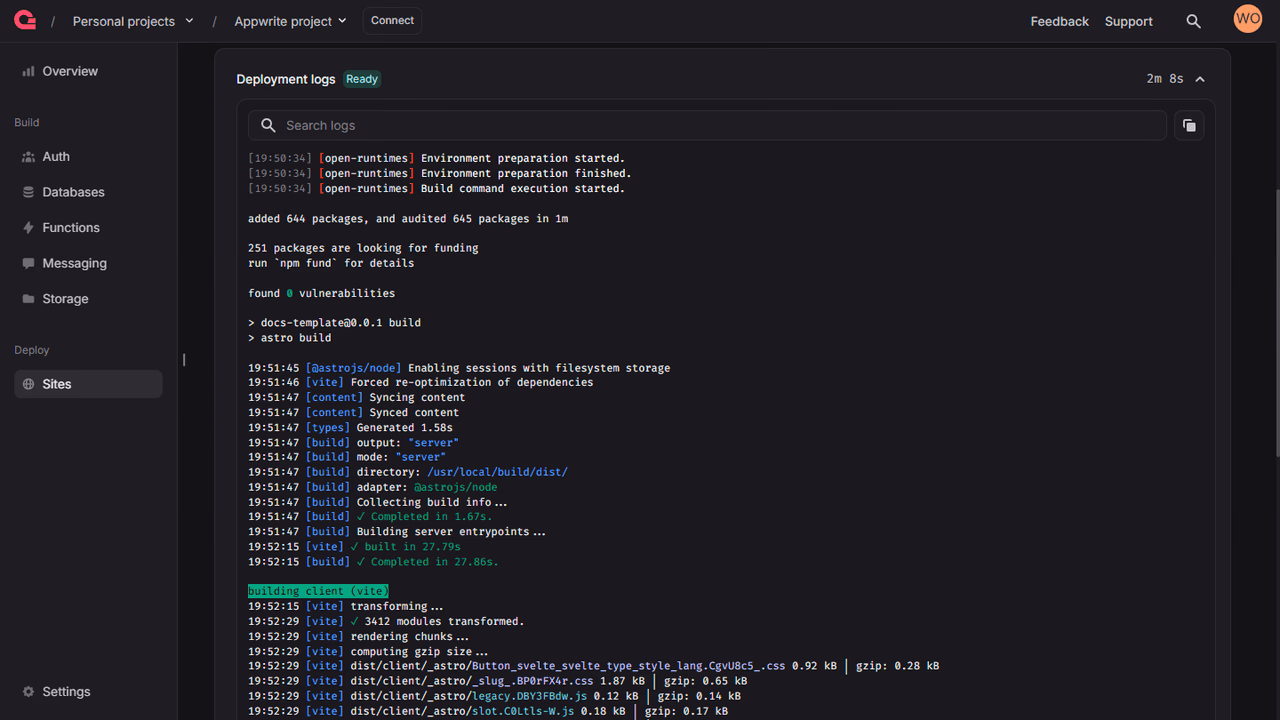Click "Environment preparation started" log line
The width and height of the screenshot is (1280, 720).
pyautogui.click(x=436, y=158)
